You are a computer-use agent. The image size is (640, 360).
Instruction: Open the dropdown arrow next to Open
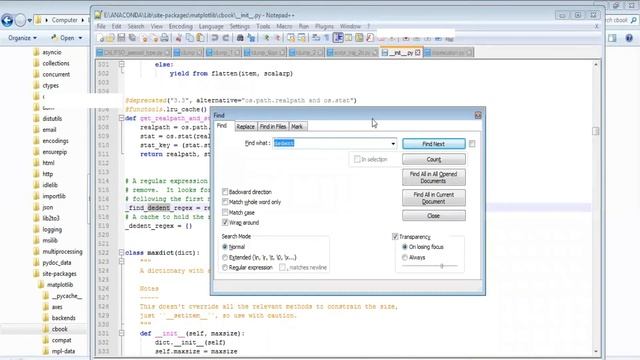pyautogui.click(x=80, y=38)
